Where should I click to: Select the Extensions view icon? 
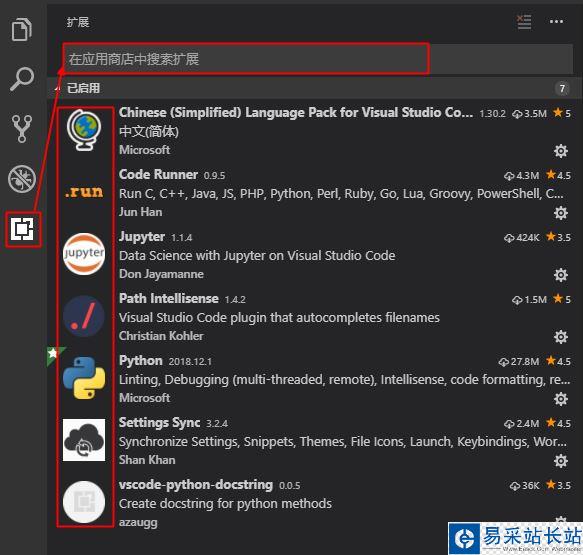(x=22, y=229)
